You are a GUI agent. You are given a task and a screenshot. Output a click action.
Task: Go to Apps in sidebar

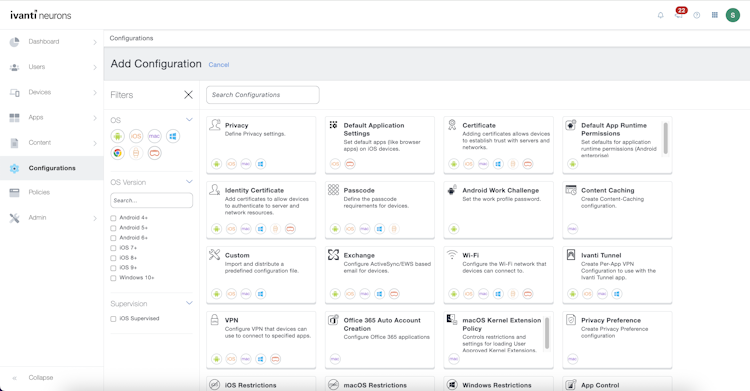pyautogui.click(x=36, y=117)
